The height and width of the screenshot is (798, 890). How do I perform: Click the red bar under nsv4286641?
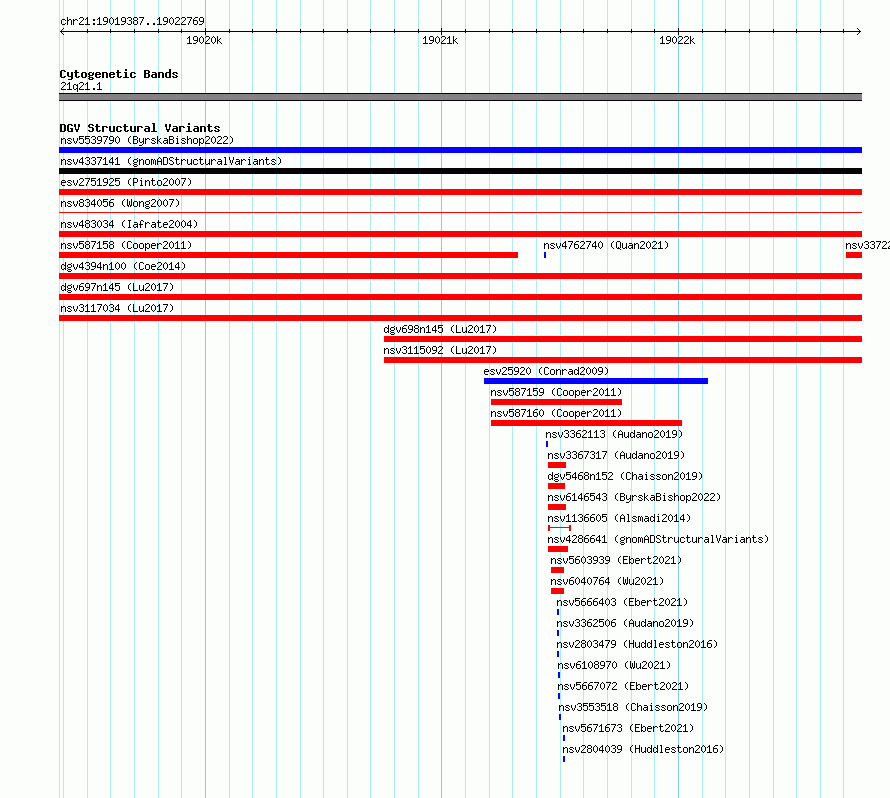coord(558,549)
